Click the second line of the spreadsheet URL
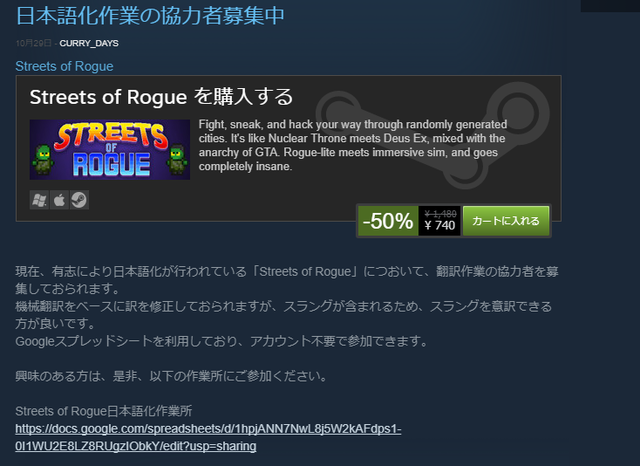This screenshot has width=640, height=466. coord(136,446)
